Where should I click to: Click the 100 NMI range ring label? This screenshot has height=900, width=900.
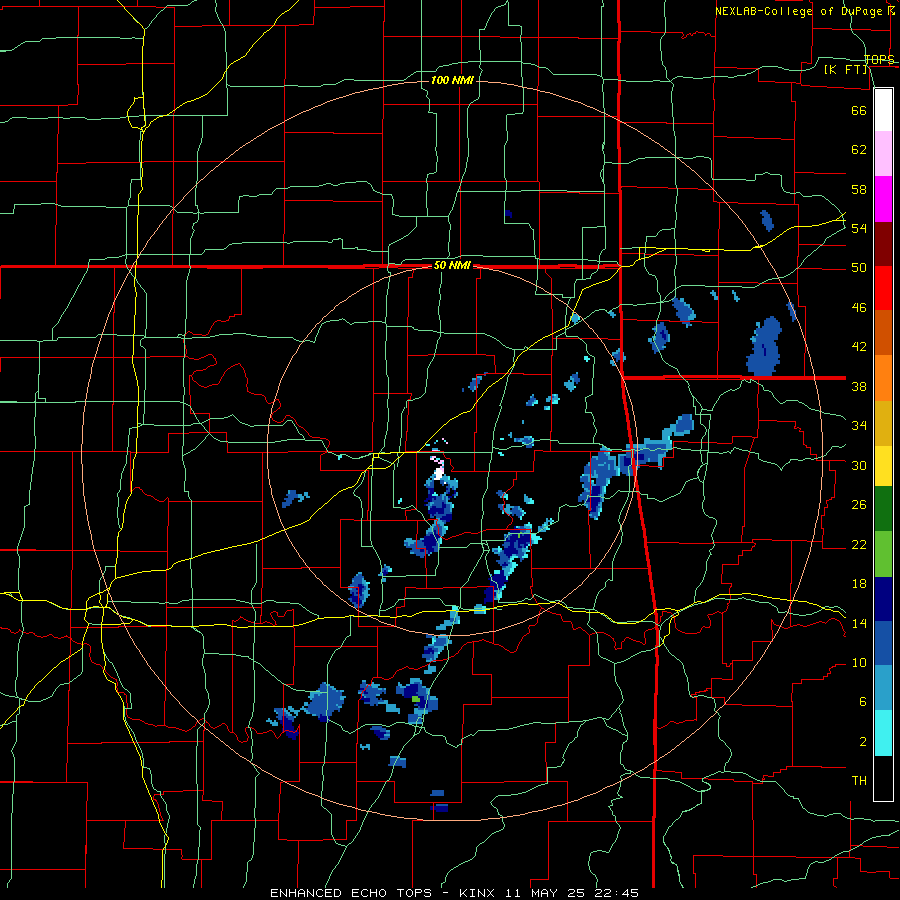452,80
